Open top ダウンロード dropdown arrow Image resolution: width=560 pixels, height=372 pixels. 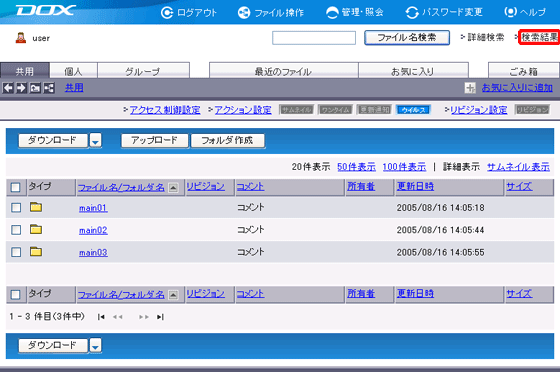95,141
